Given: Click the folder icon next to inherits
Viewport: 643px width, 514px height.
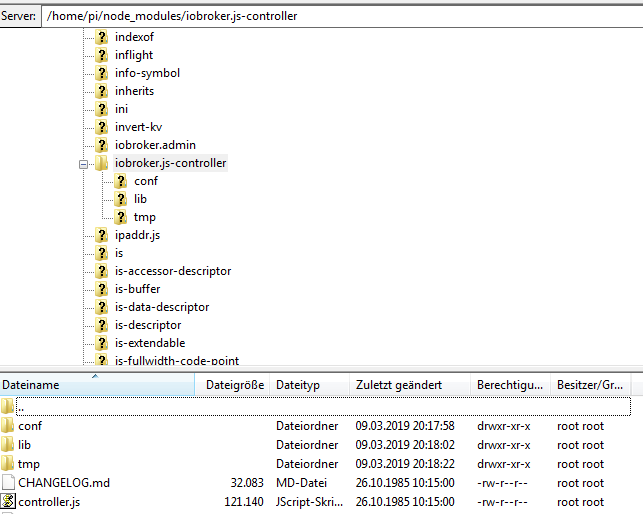Looking at the screenshot, I should coord(101,91).
